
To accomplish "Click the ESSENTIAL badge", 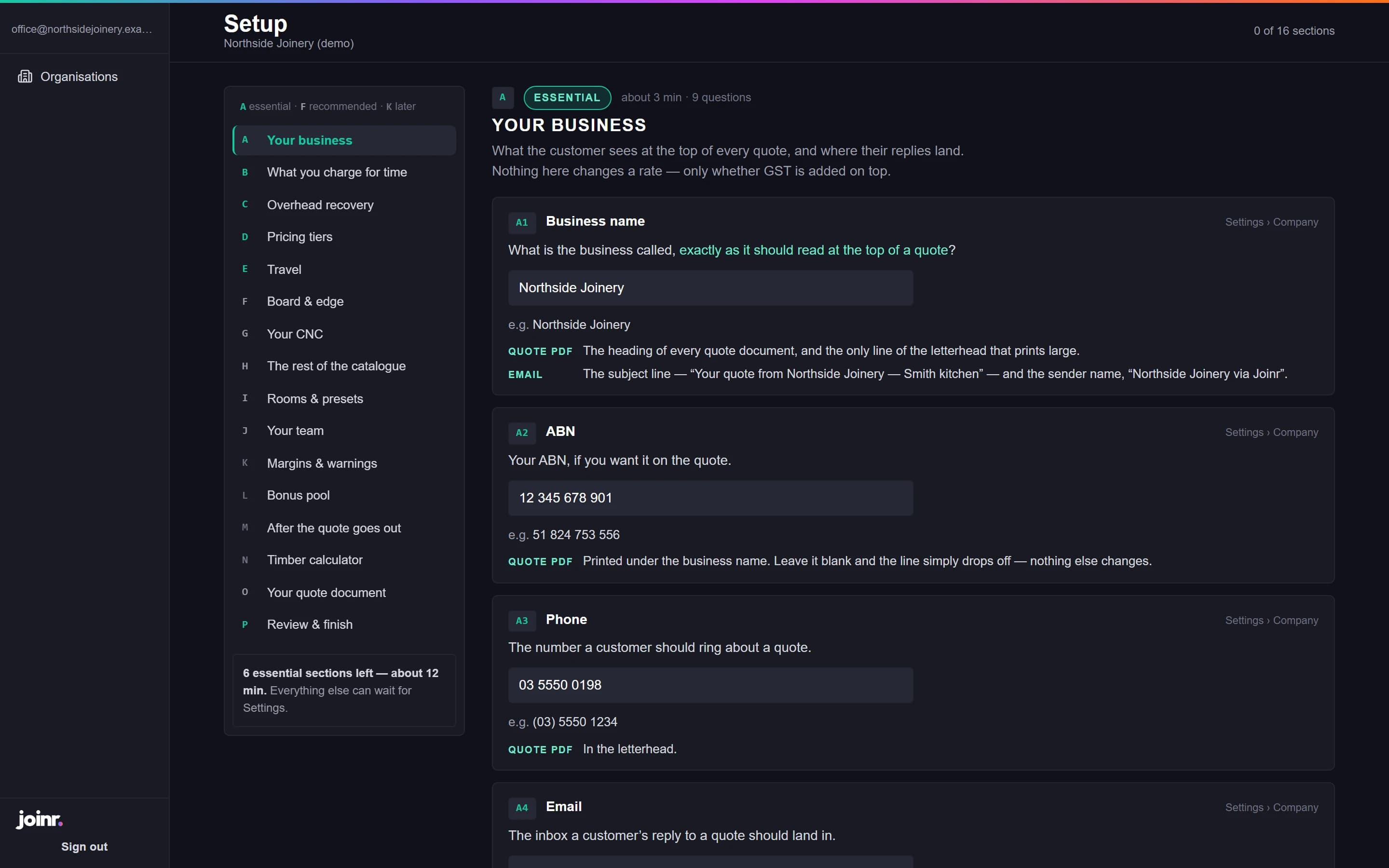I will tap(567, 97).
